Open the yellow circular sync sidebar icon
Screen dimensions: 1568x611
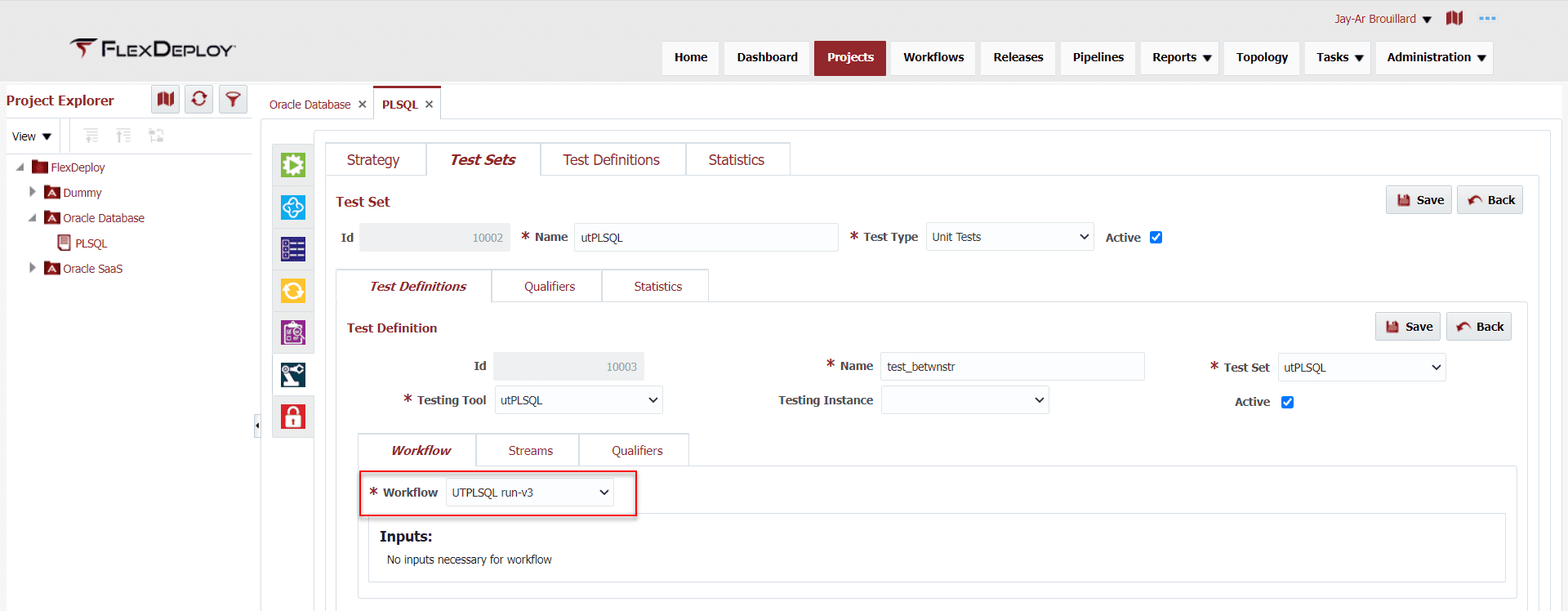(293, 291)
